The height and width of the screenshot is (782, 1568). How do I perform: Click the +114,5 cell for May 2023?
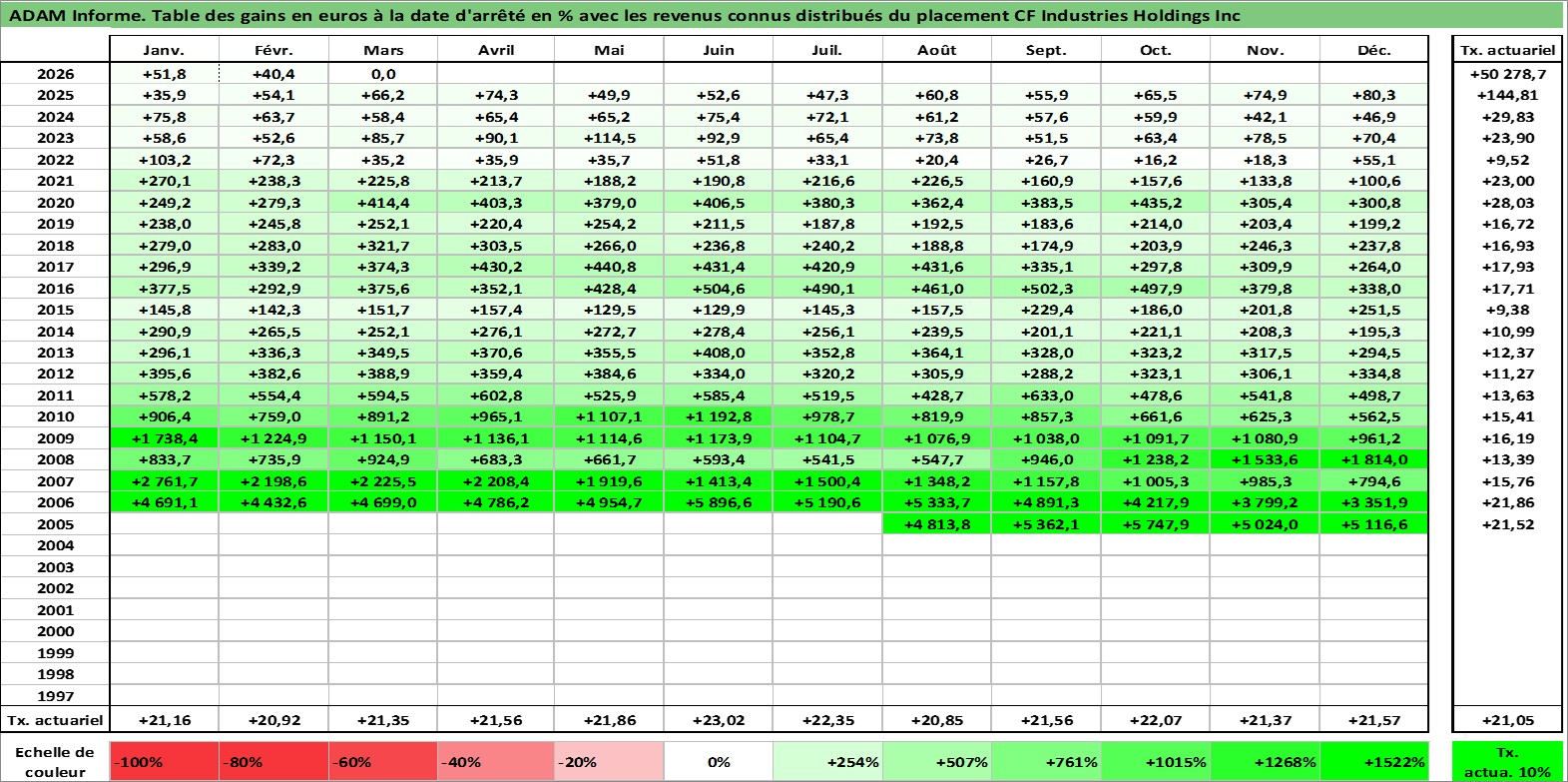click(609, 138)
